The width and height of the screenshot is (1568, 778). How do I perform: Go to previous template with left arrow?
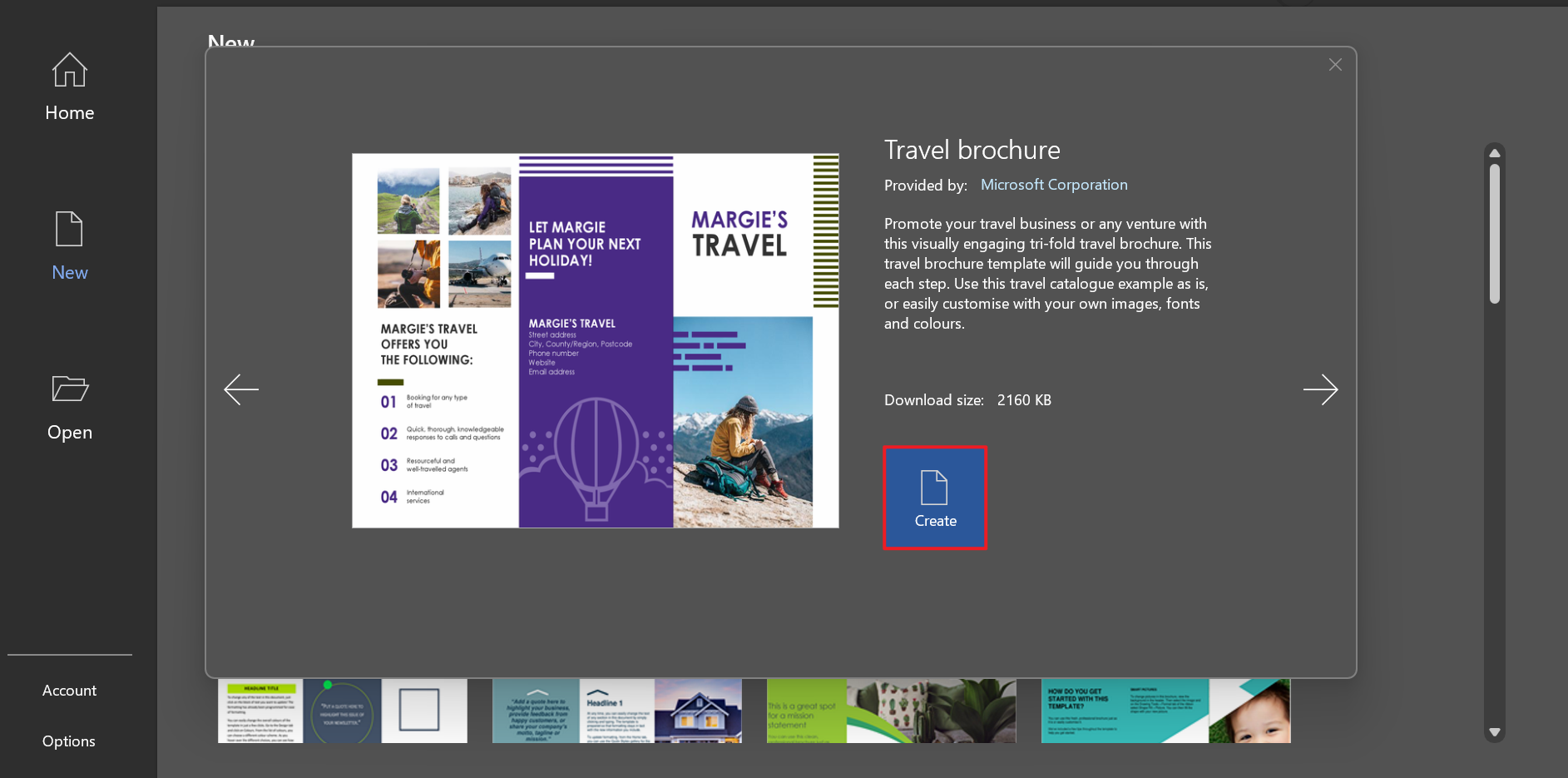click(x=241, y=389)
